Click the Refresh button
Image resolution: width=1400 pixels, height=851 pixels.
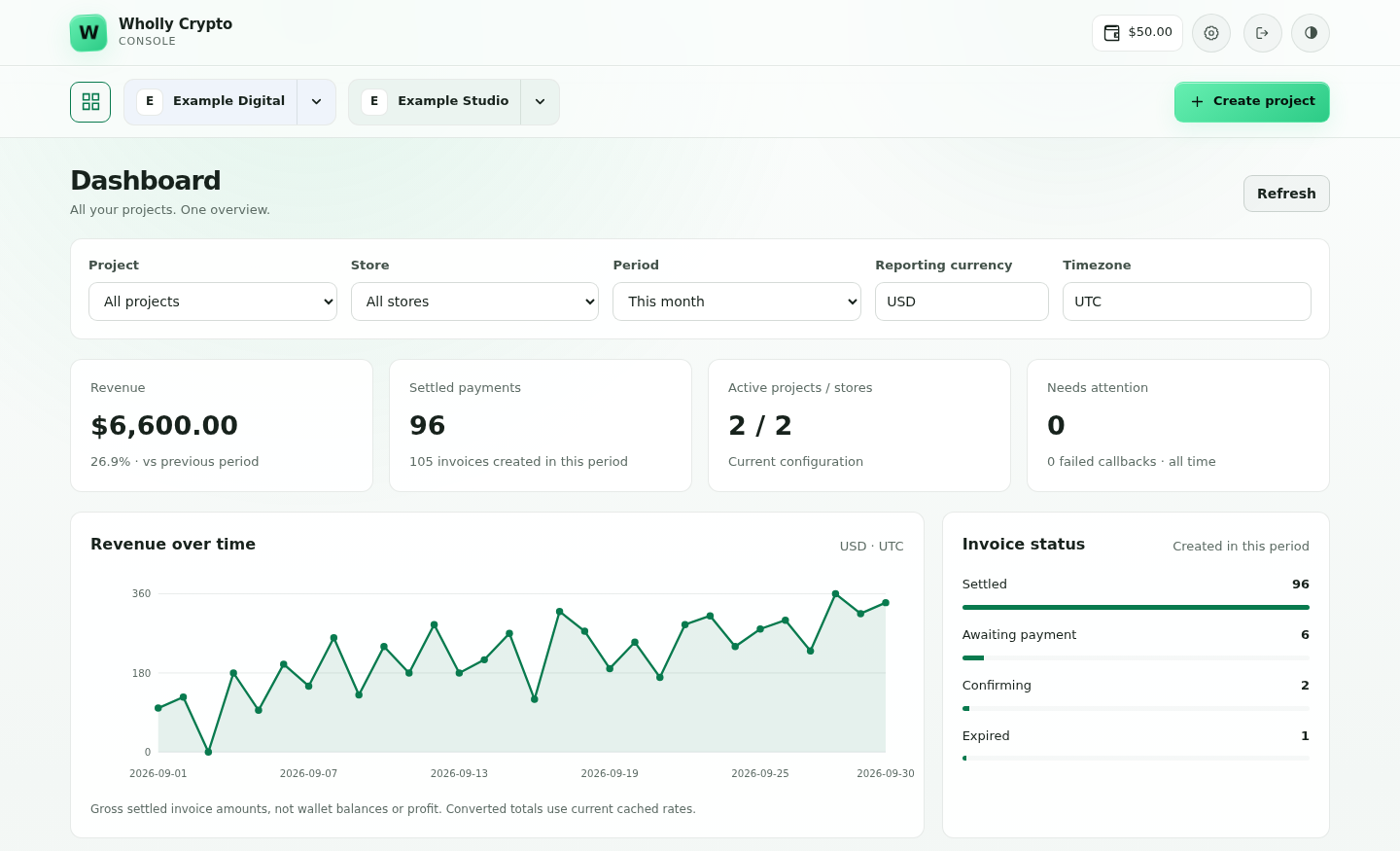1286,194
